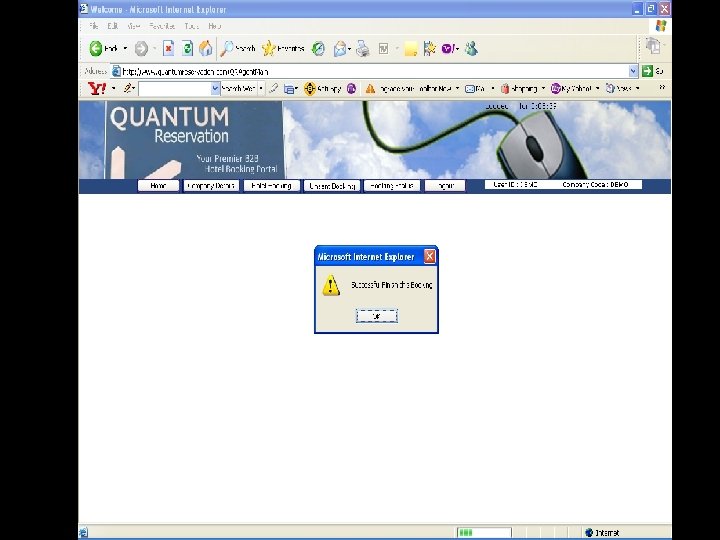Click the Home navigation button on the site
Image resolution: width=720 pixels, height=540 pixels.
pyautogui.click(x=158, y=186)
